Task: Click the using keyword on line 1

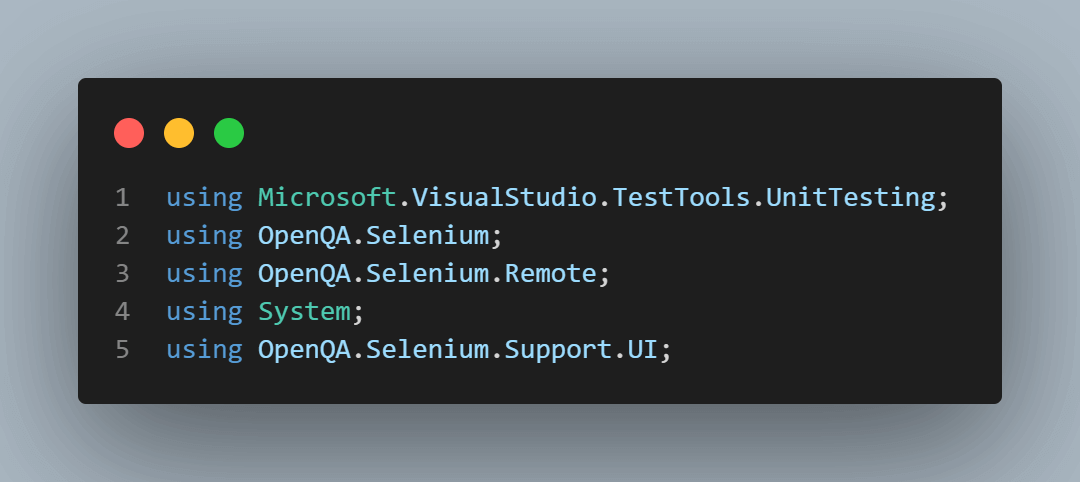Action: tap(204, 198)
